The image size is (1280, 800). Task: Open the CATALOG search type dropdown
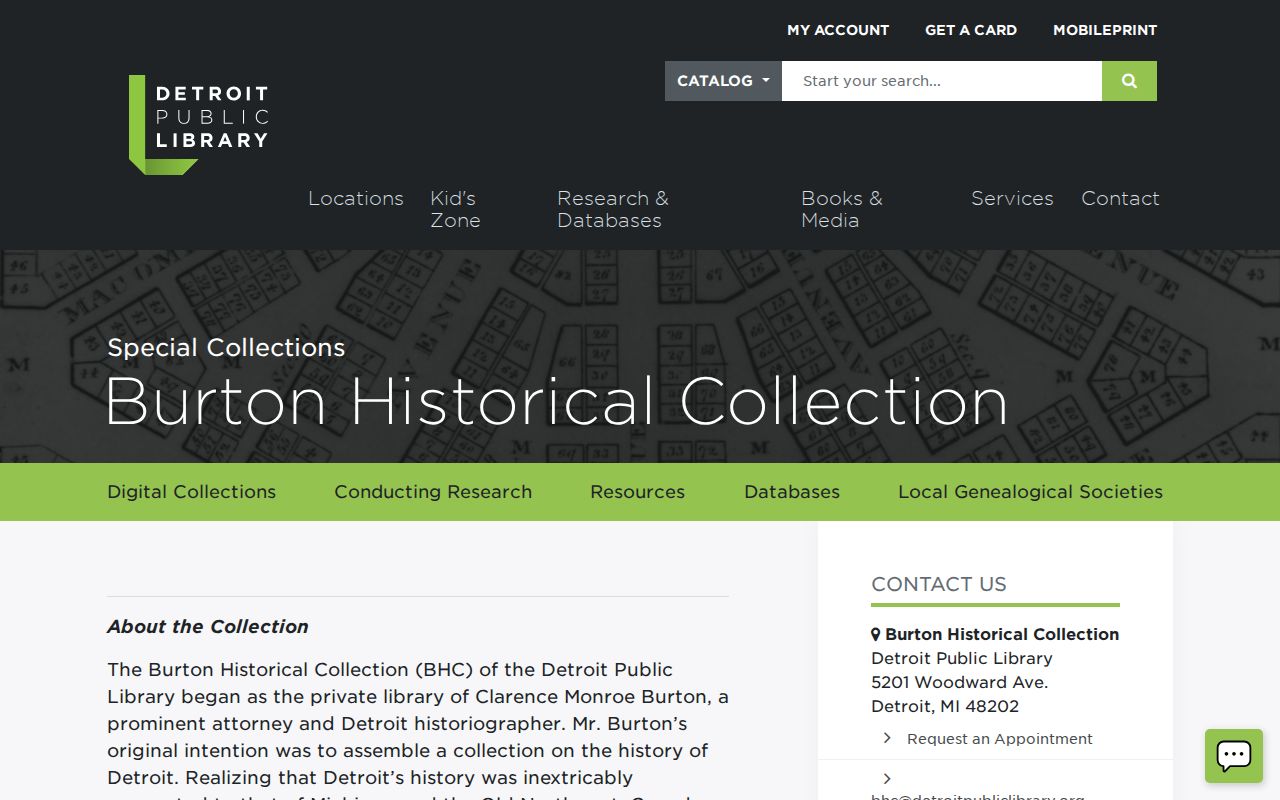[723, 81]
